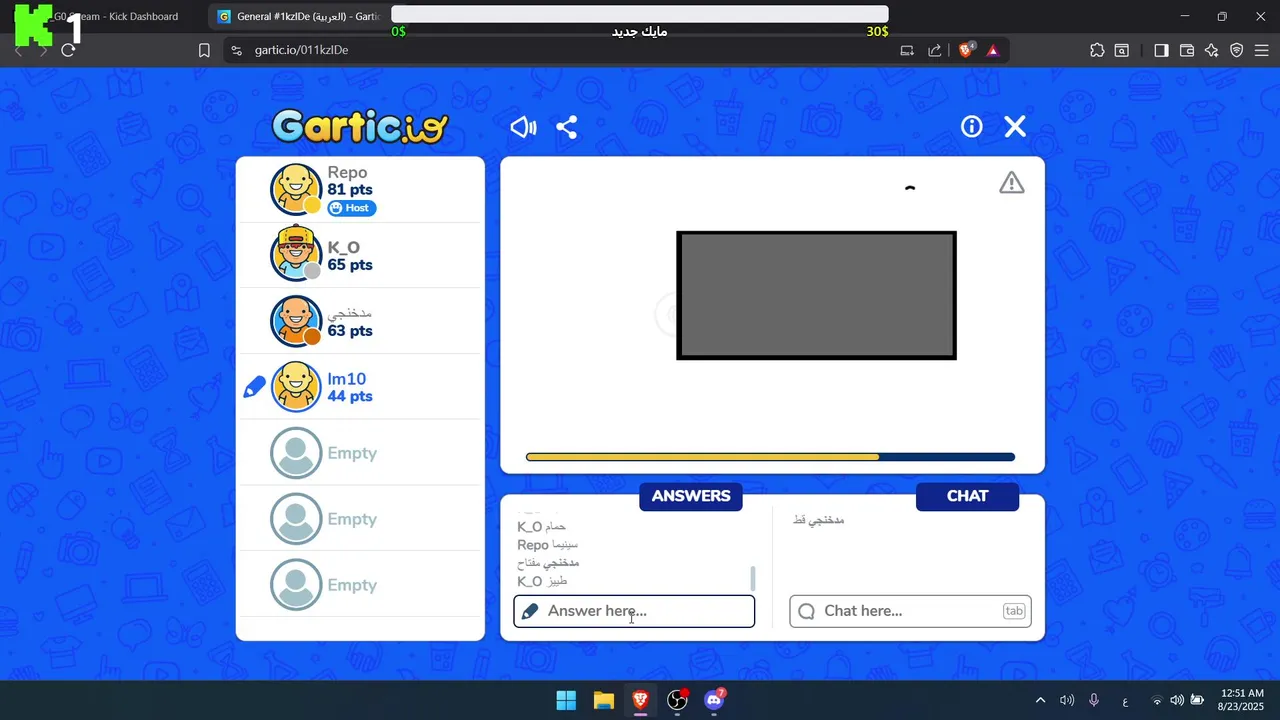Focus the 'Chat here...' input field
The height and width of the screenshot is (720, 1280).
(x=910, y=611)
